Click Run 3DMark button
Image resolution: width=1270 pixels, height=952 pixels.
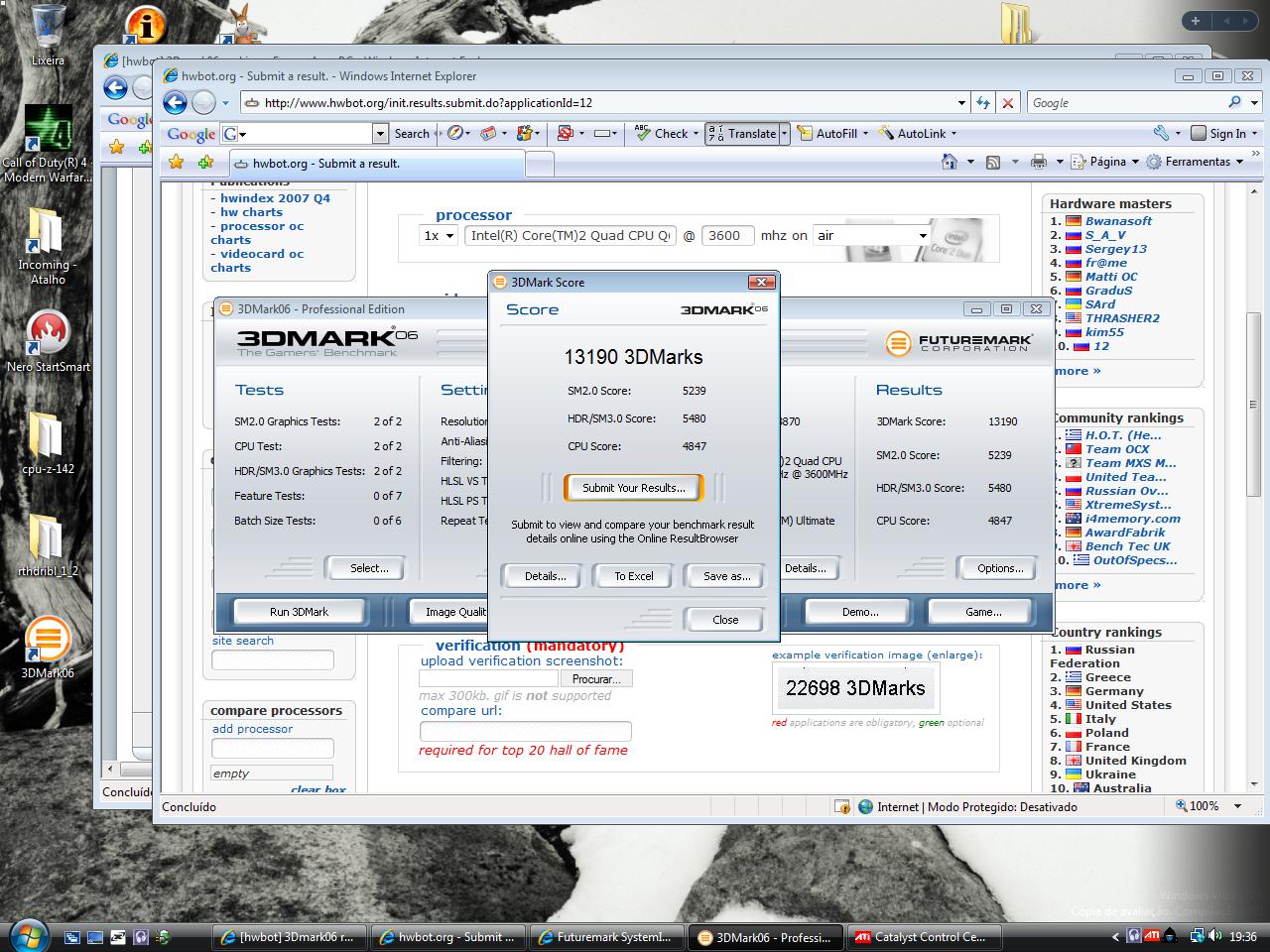point(299,612)
